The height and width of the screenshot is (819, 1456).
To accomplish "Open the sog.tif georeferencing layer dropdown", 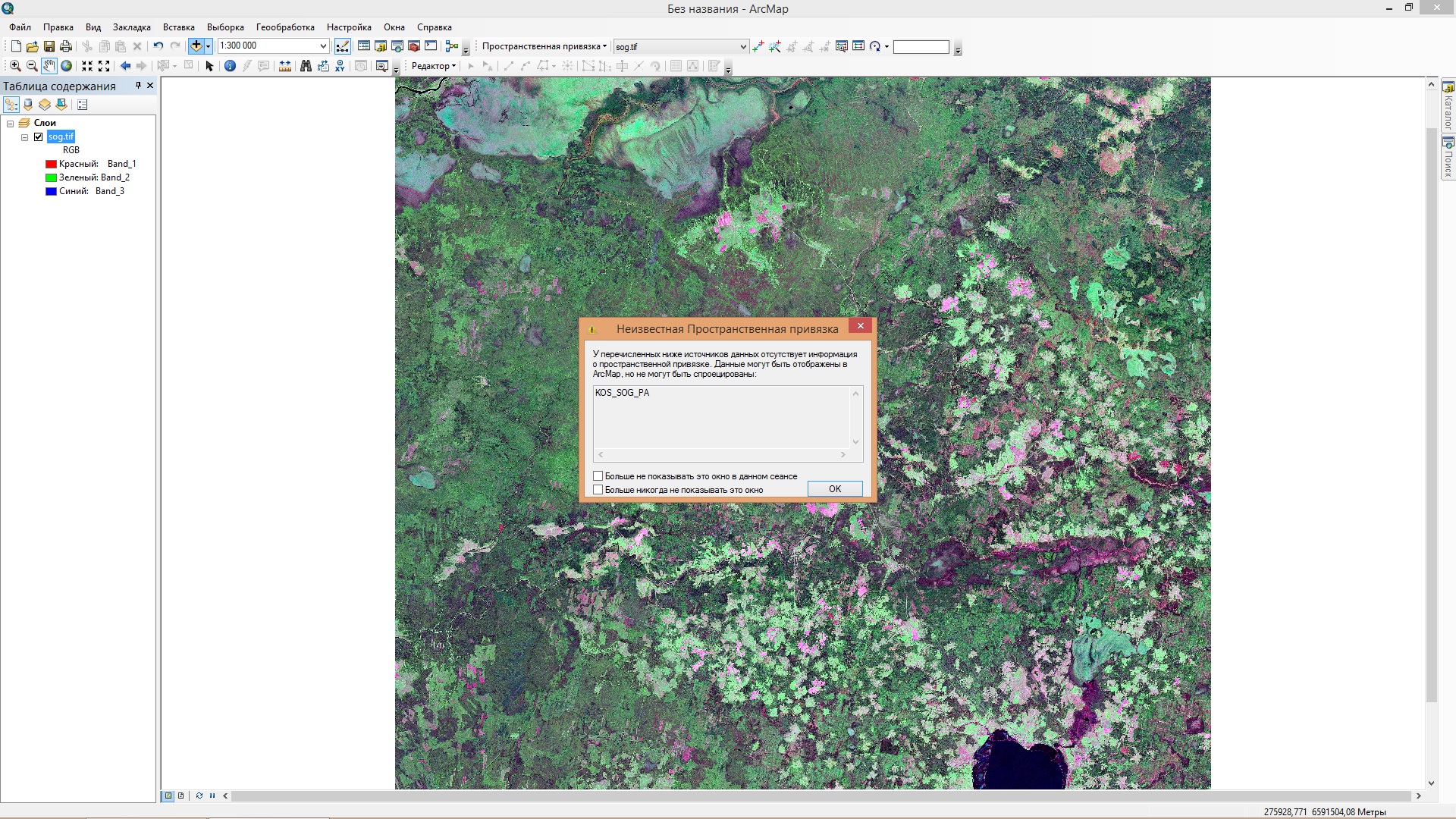I will pos(742,47).
